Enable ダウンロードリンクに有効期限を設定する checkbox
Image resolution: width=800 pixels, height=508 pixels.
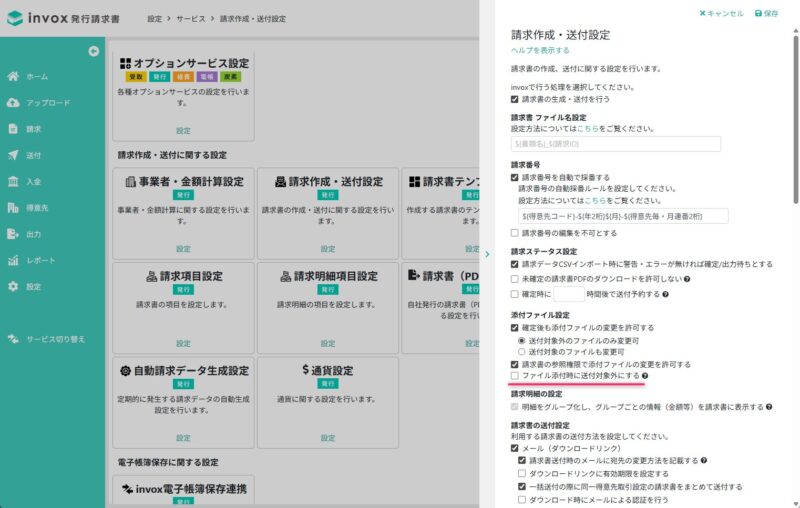(x=521, y=474)
